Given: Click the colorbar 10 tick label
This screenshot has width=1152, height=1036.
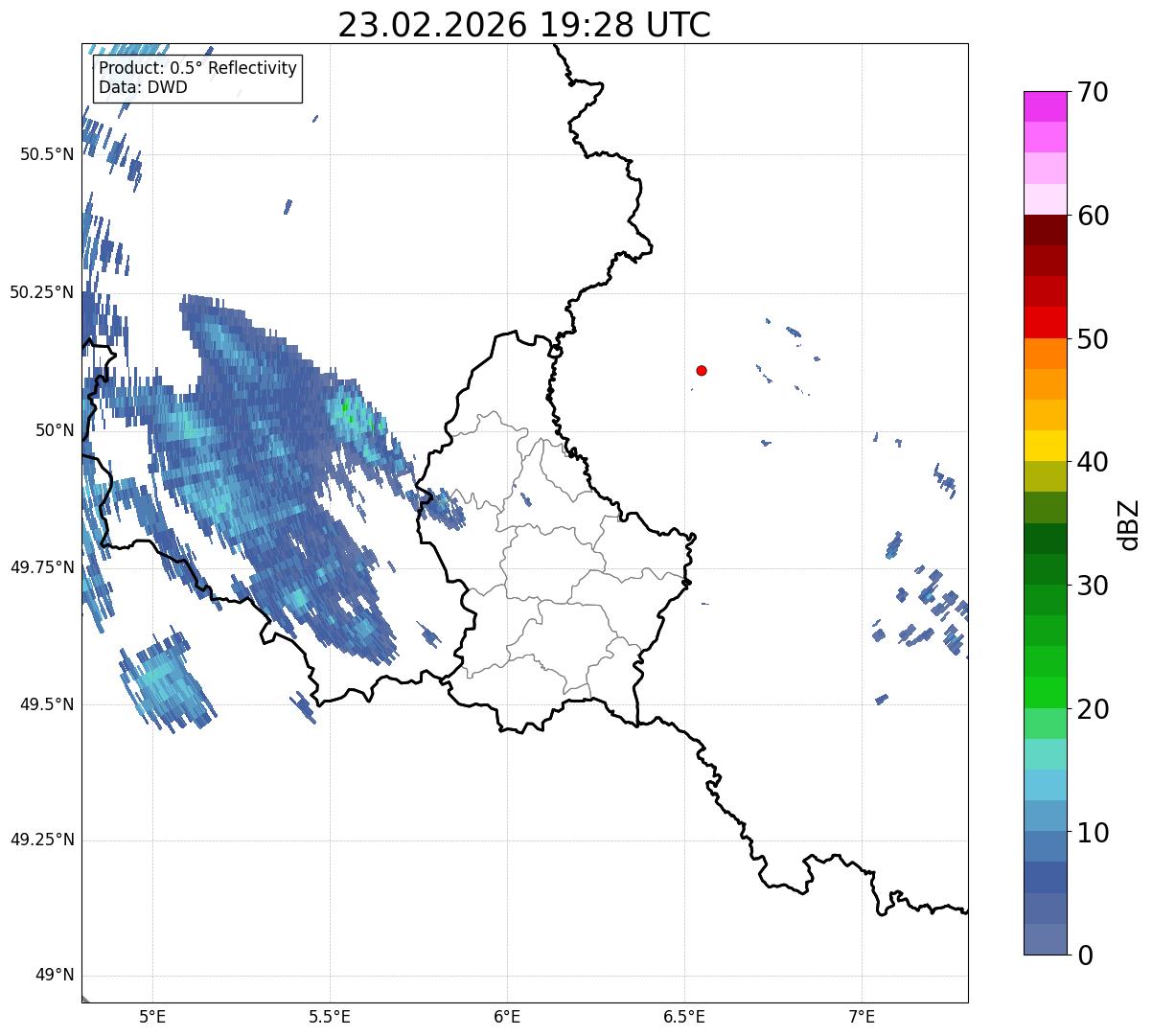Looking at the screenshot, I should (x=1093, y=833).
